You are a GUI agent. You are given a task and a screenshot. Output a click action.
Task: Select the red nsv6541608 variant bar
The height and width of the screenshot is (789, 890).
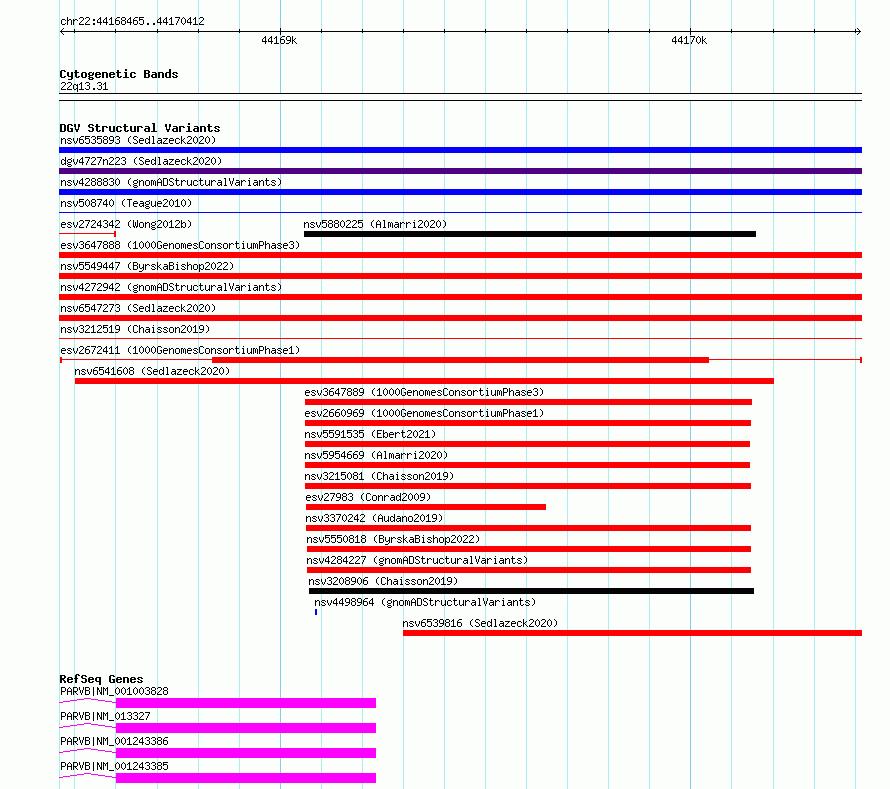pos(424,381)
